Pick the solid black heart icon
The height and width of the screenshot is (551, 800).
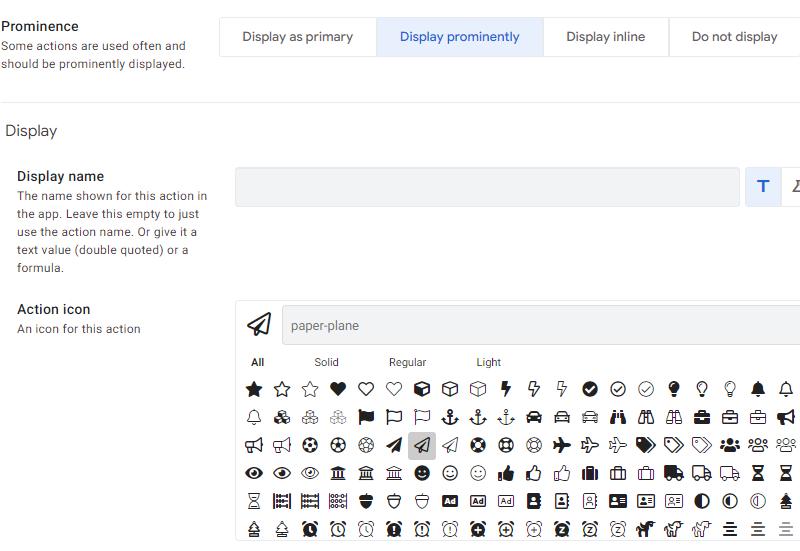click(x=338, y=389)
